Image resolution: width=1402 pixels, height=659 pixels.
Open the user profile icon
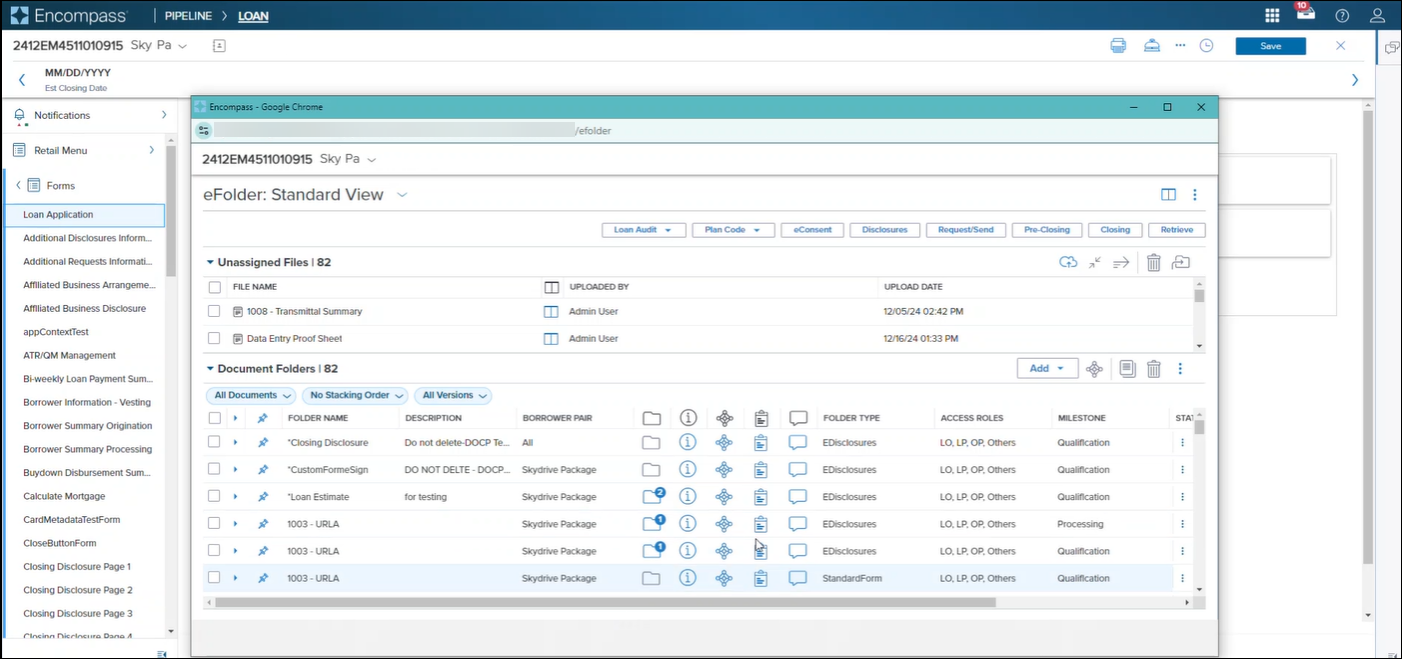tap(1377, 15)
